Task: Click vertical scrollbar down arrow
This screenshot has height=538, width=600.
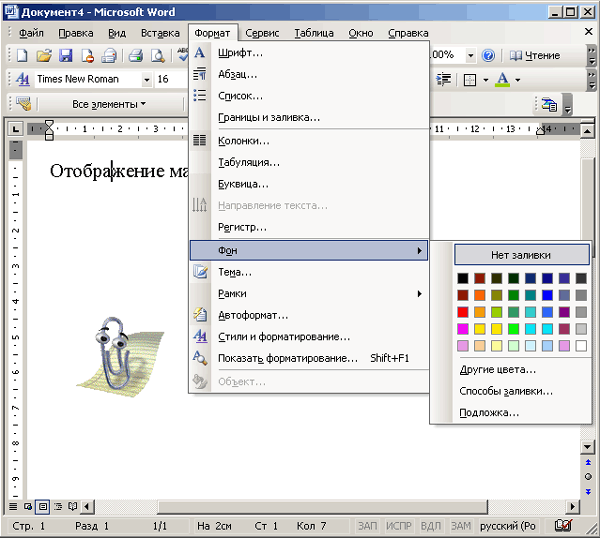Action: [587, 447]
